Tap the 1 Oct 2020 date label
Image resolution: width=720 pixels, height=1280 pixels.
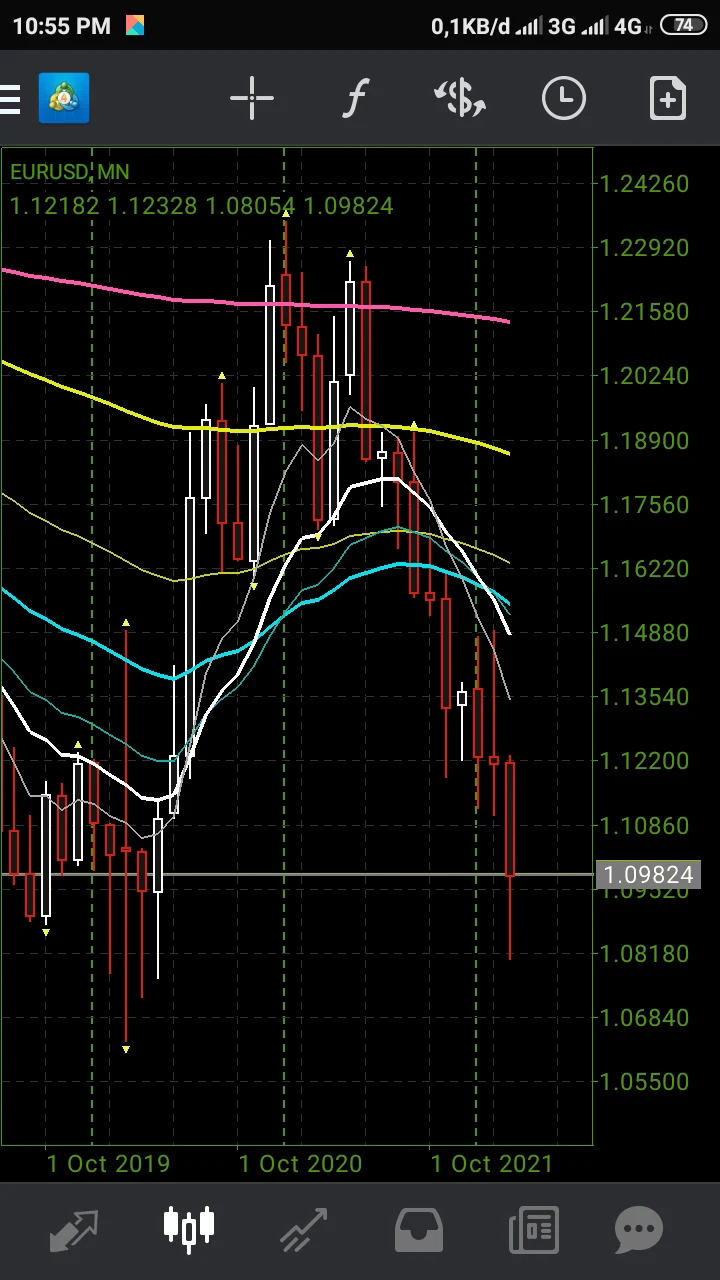click(x=300, y=1164)
